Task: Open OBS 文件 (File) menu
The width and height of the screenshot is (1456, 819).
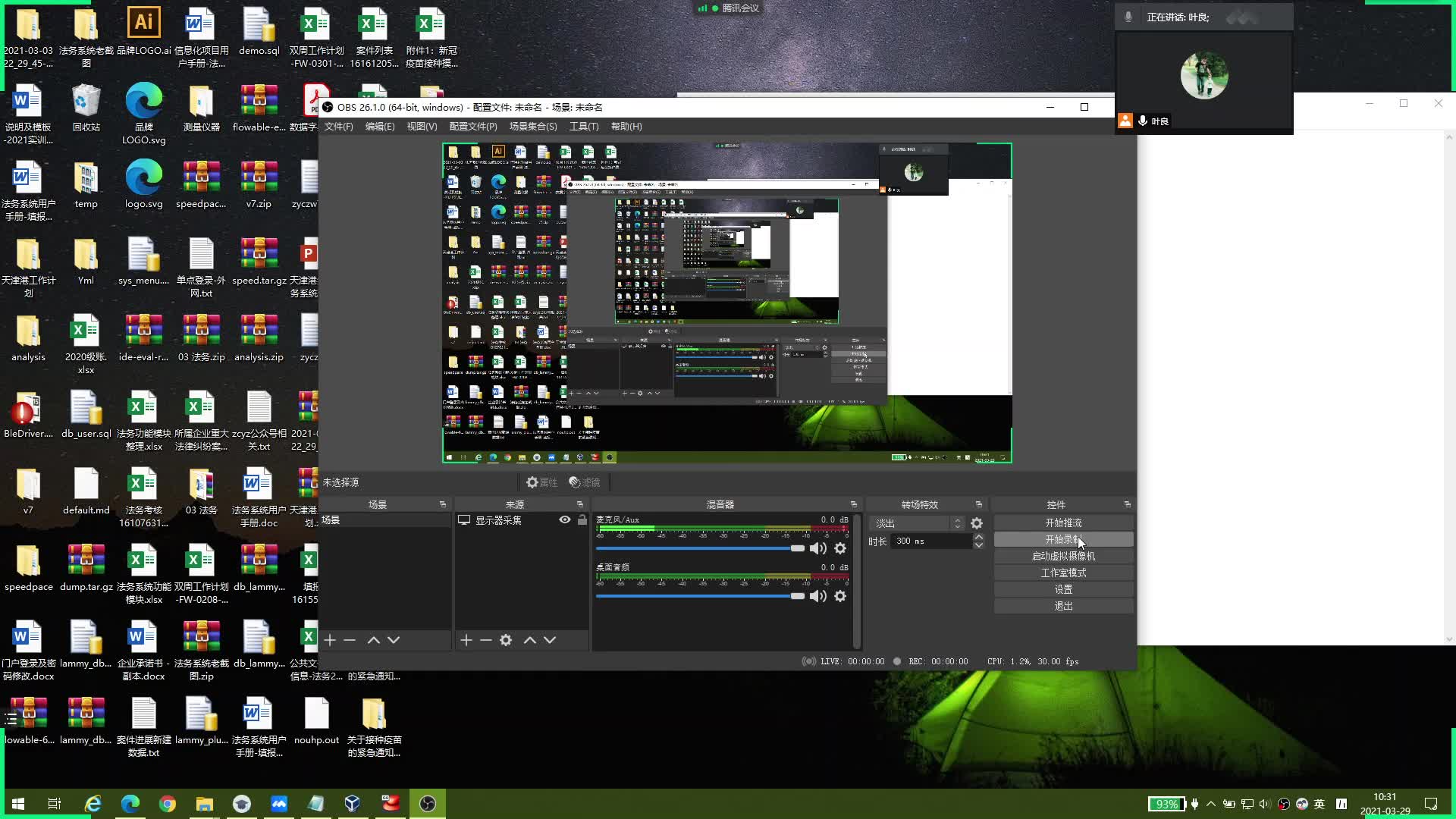Action: 338,126
